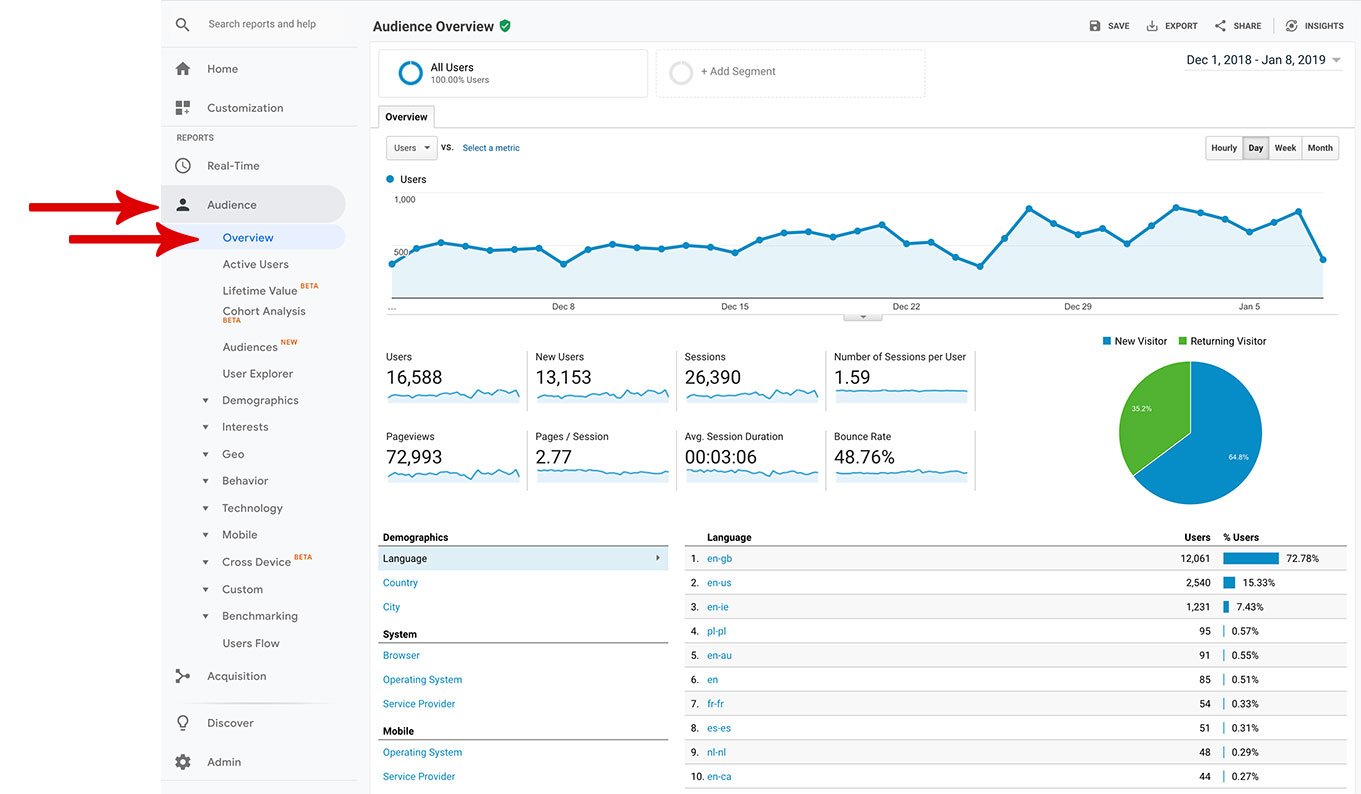
Task: Click the Search reports and help field
Action: (262, 24)
